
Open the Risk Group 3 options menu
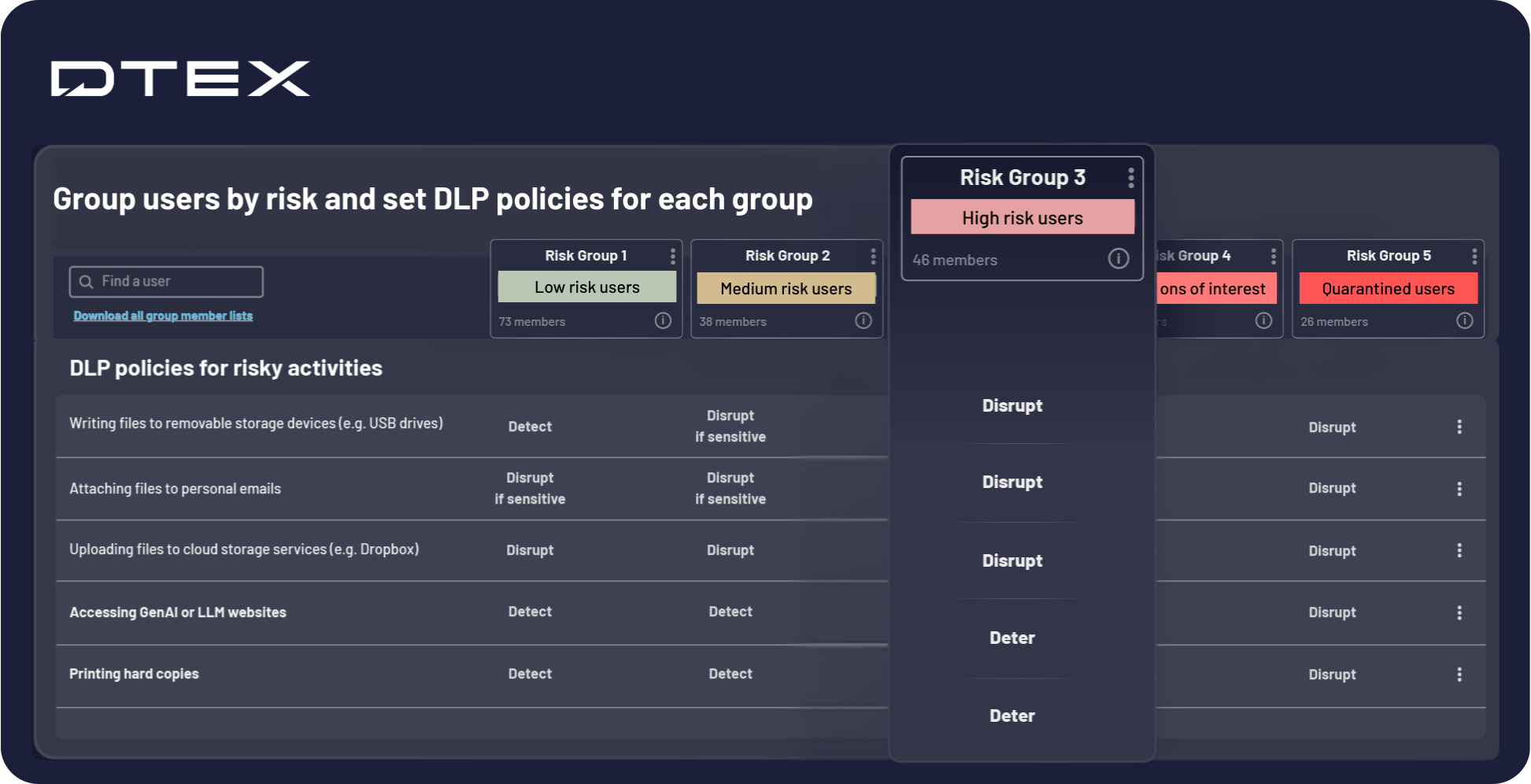pyautogui.click(x=1131, y=176)
